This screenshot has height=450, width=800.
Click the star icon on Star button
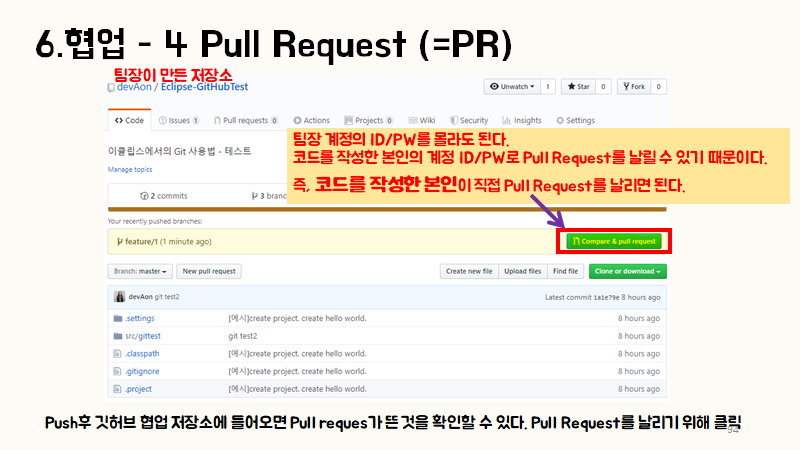[x=571, y=87]
